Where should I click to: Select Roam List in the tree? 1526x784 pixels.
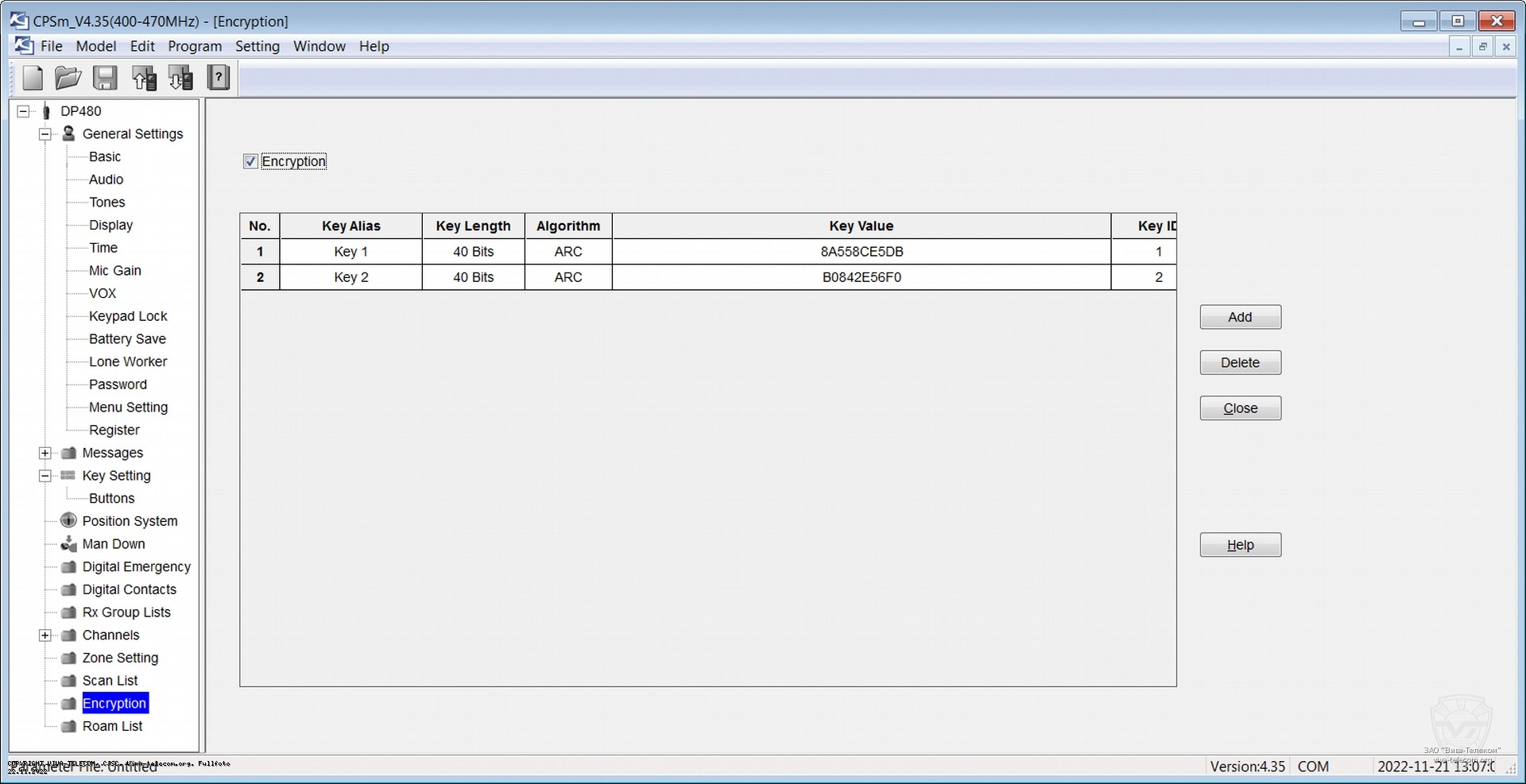(112, 726)
